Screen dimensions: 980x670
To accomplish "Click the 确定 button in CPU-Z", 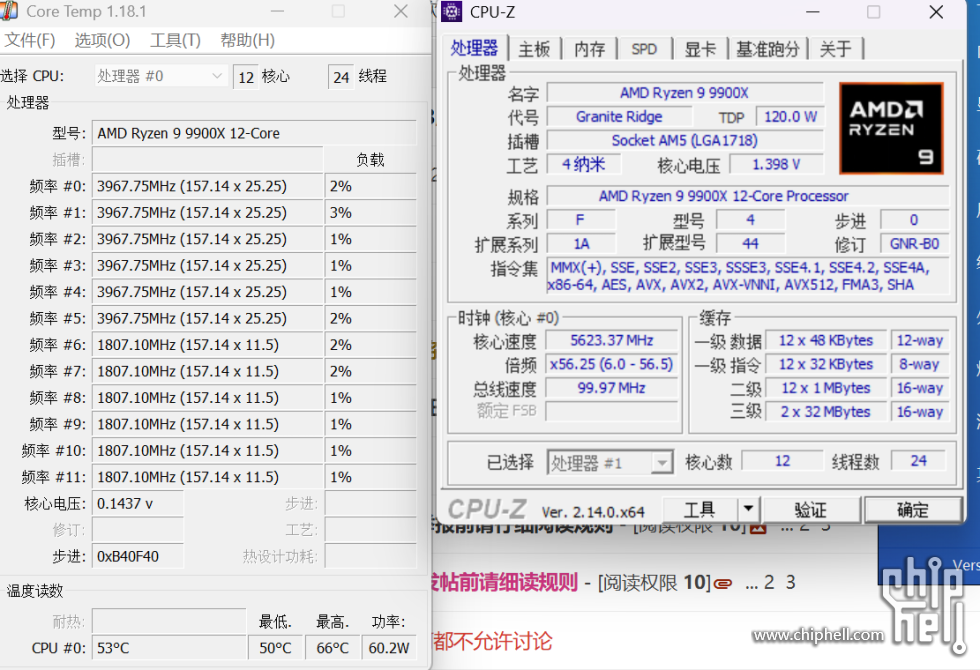I will (913, 510).
